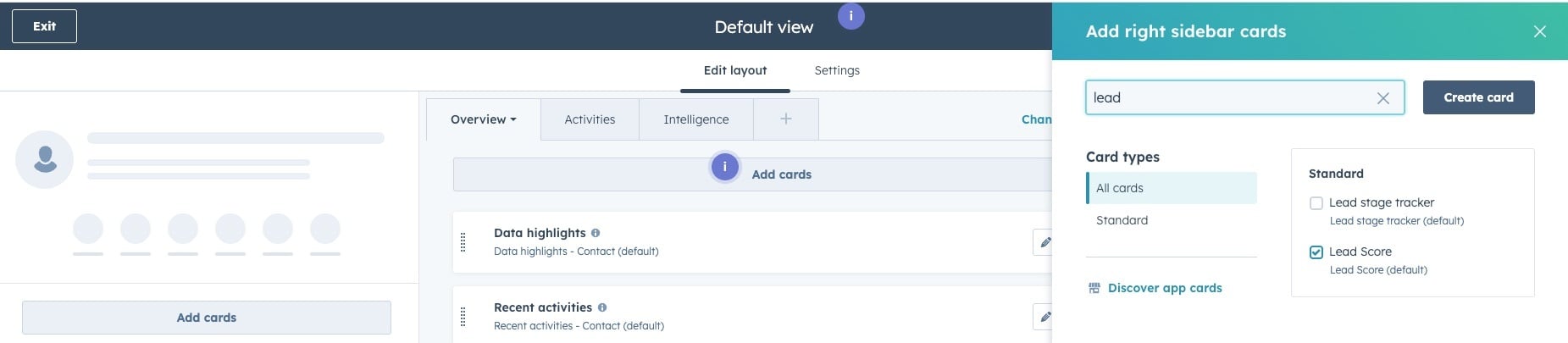The width and height of the screenshot is (1568, 343).
Task: Switch to the Settings tab
Action: (x=837, y=70)
